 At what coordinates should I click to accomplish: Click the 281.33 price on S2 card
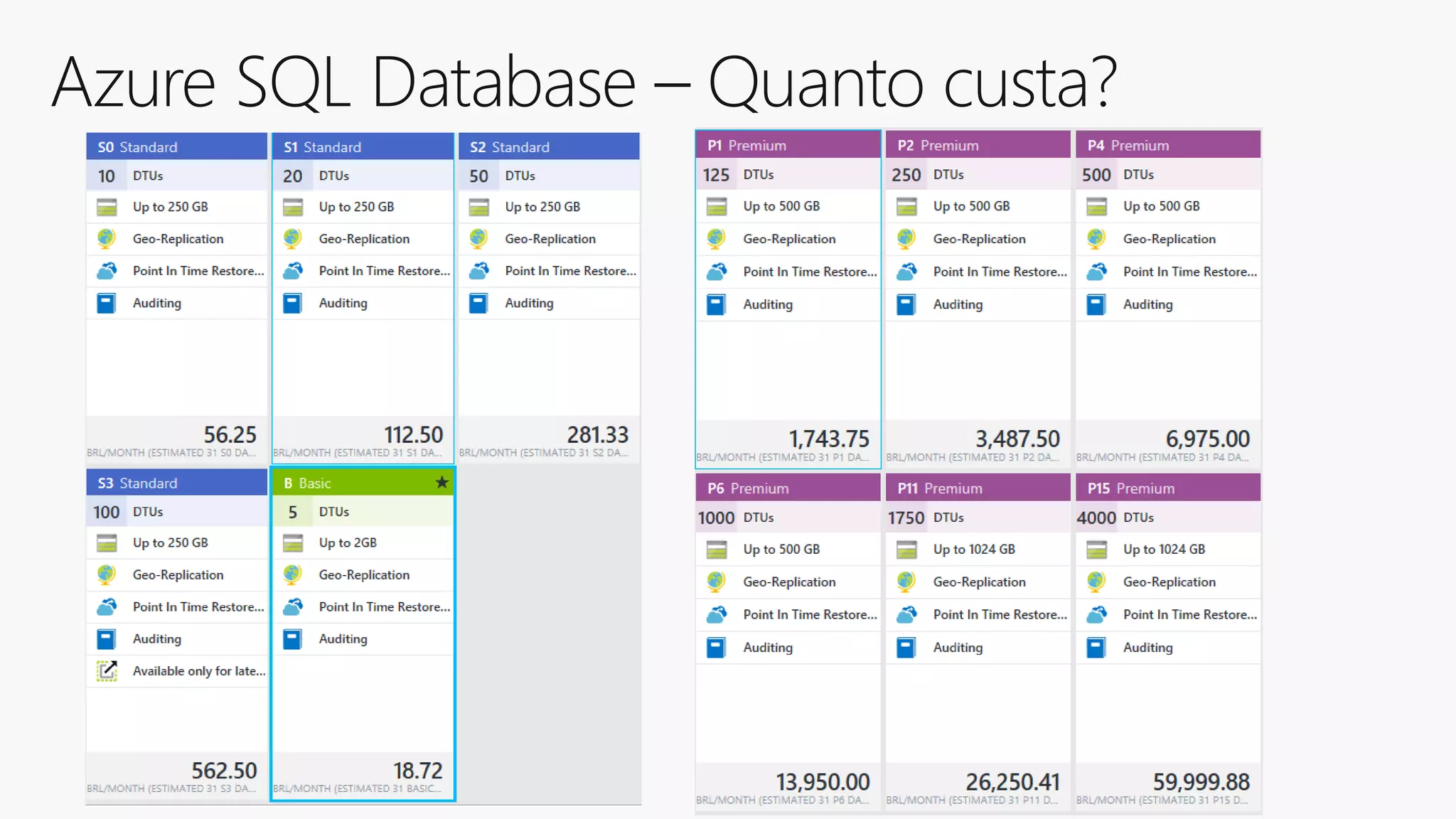597,434
